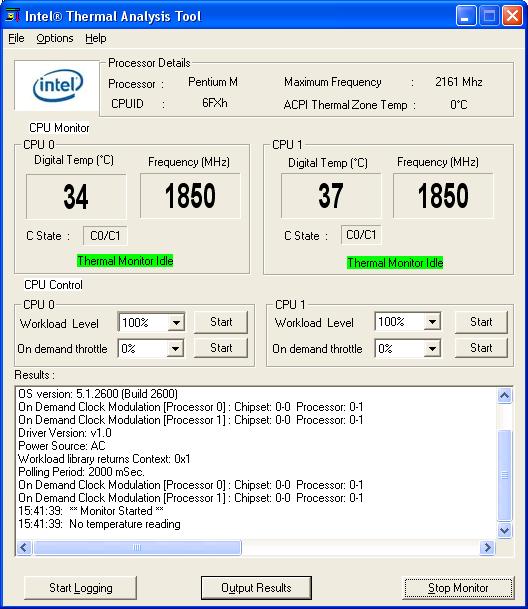Click CPU 0 Thermal Monitor Idle status
Image resolution: width=528 pixels, height=609 pixels.
coord(125,261)
